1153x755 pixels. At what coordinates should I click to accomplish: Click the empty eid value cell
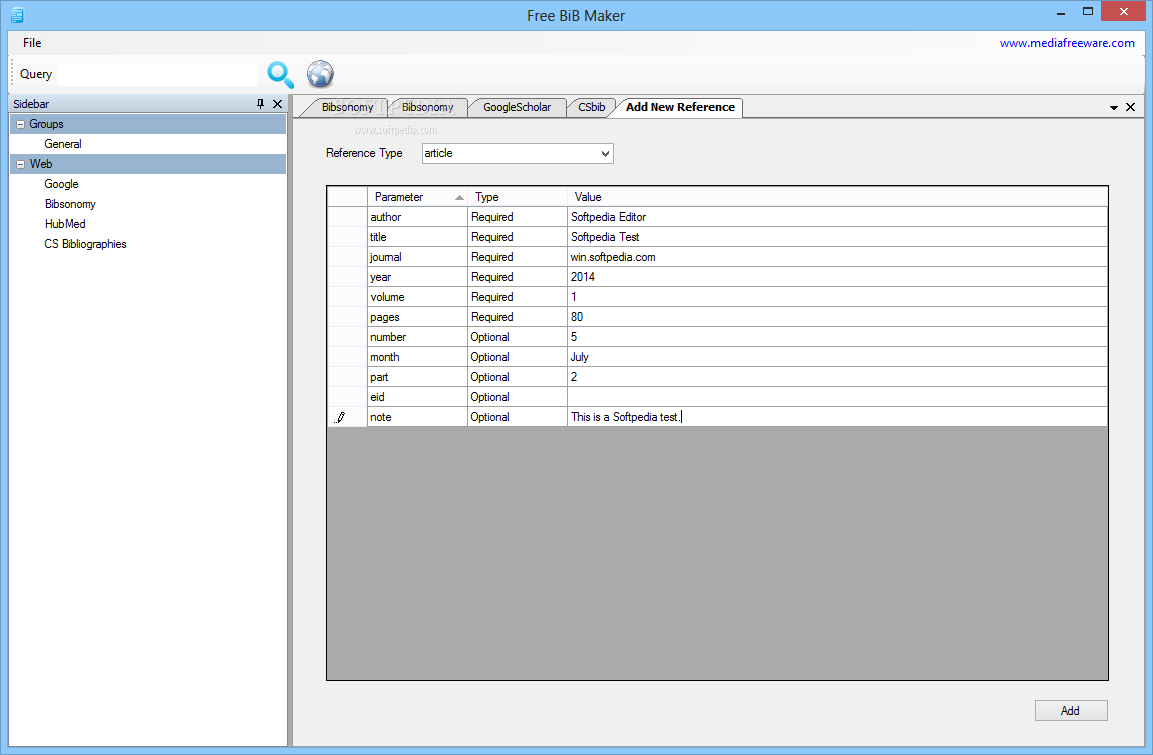(x=838, y=397)
